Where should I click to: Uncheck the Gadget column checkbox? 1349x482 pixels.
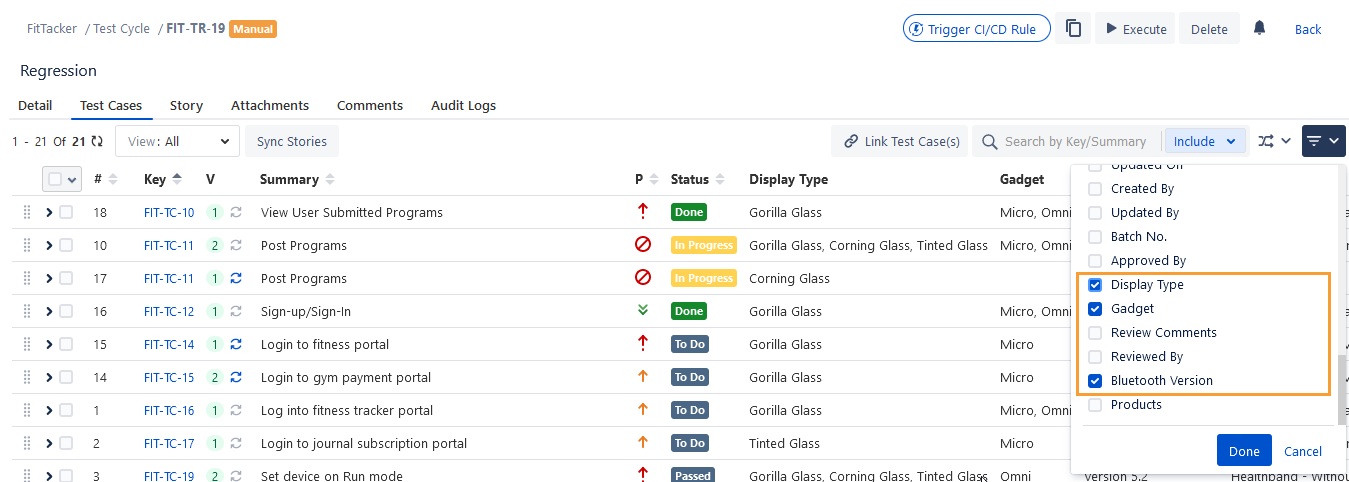pyautogui.click(x=1095, y=309)
